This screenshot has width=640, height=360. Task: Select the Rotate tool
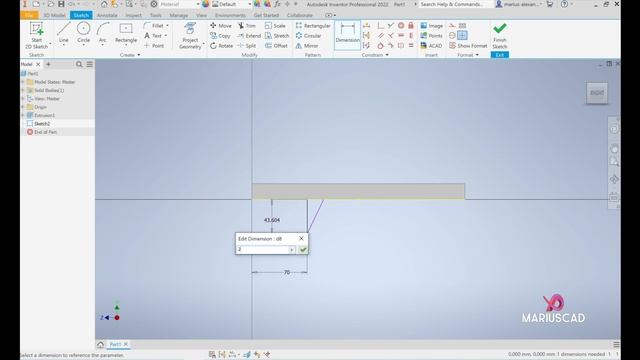point(221,46)
